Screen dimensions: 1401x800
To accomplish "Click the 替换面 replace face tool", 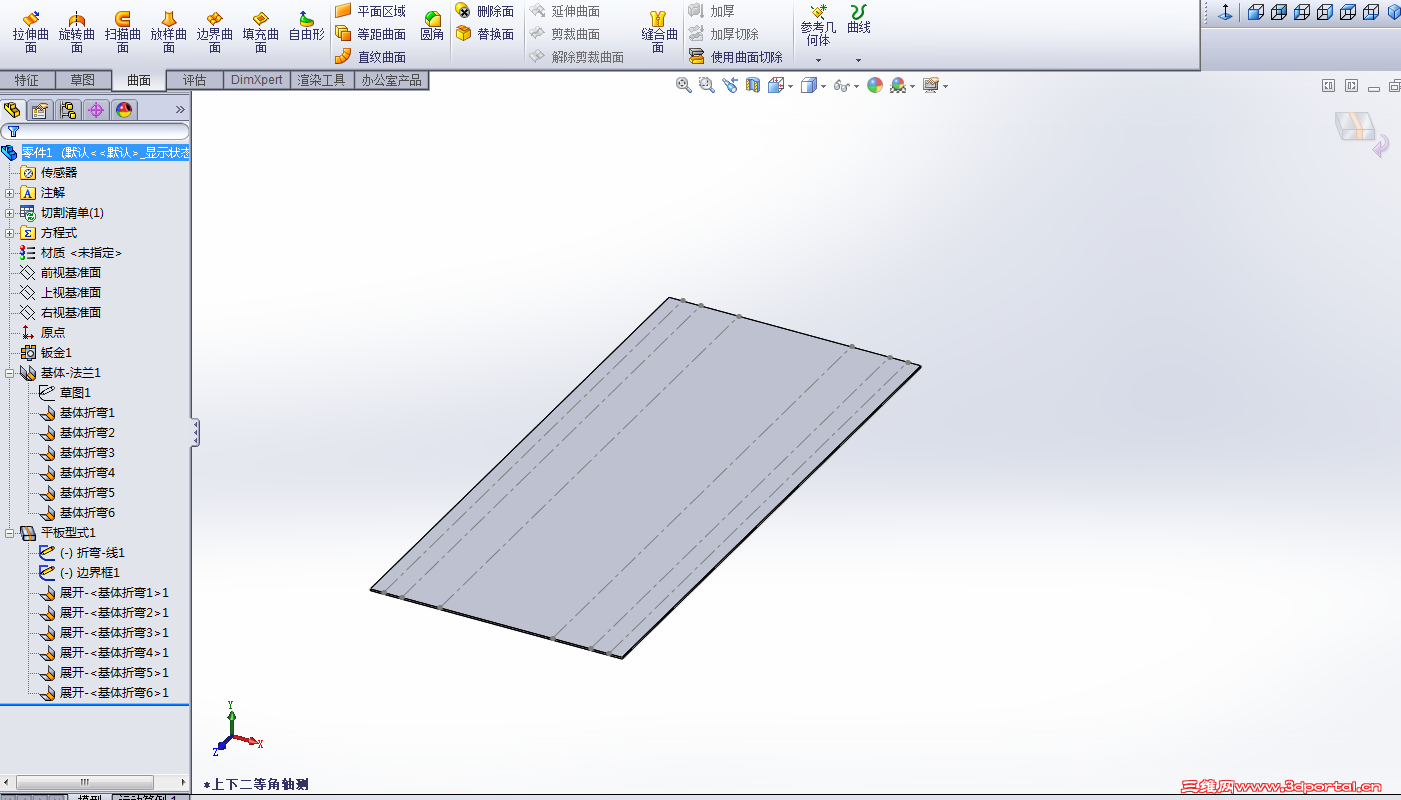I will click(x=485, y=34).
